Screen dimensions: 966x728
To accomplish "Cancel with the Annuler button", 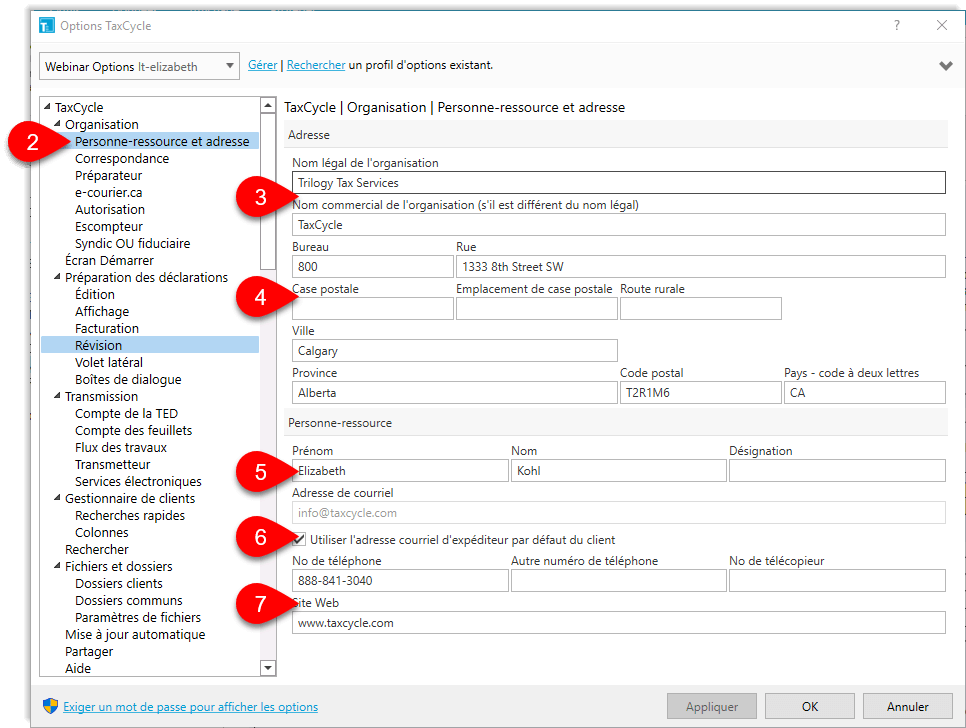I will pos(907,706).
